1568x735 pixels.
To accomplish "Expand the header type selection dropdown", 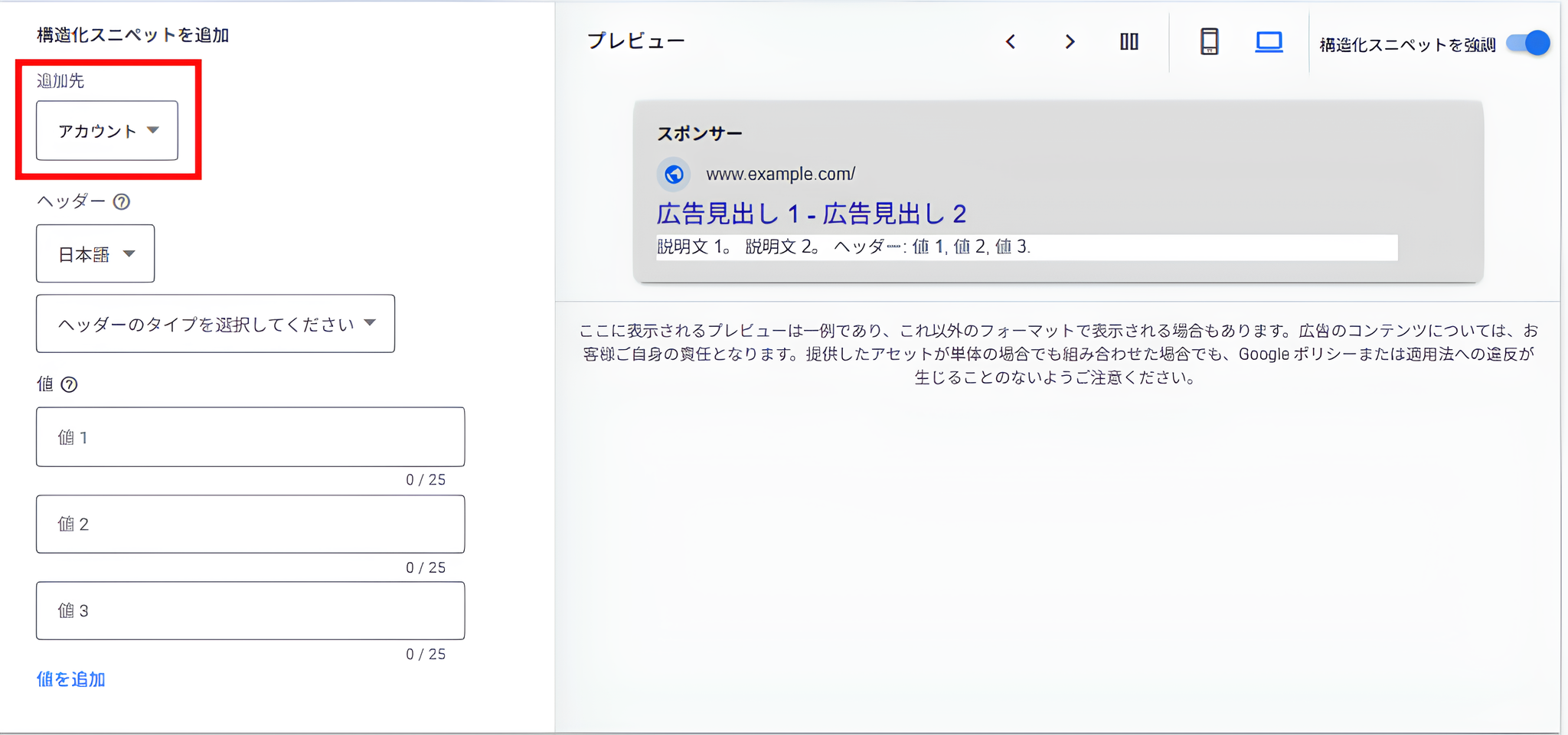I will [x=215, y=324].
